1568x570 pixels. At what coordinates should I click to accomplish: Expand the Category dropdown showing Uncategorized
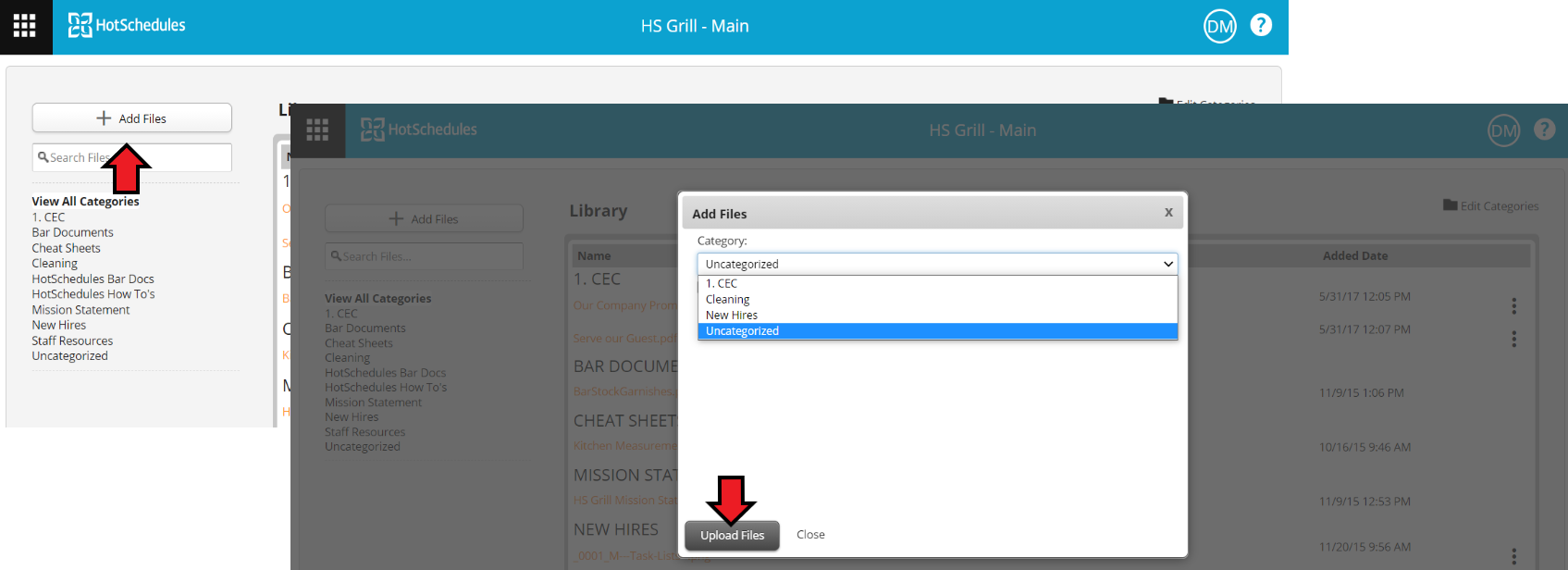937,264
